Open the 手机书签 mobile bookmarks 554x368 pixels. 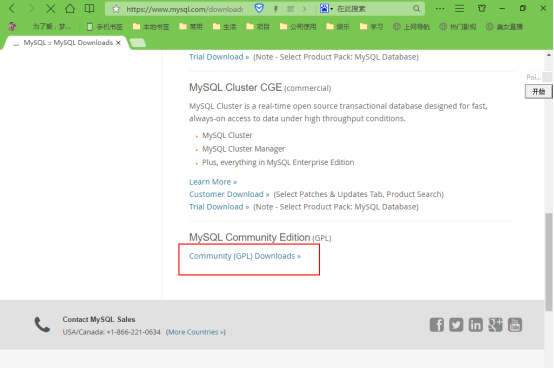point(105,27)
